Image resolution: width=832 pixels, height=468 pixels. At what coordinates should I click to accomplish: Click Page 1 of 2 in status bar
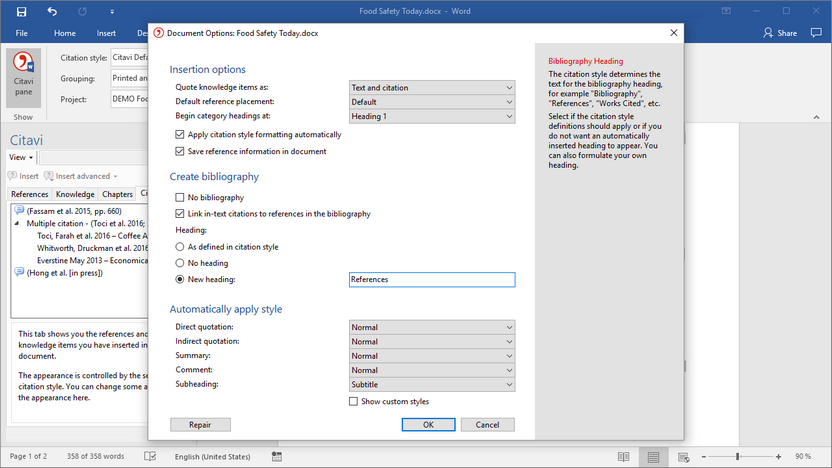click(x=28, y=456)
